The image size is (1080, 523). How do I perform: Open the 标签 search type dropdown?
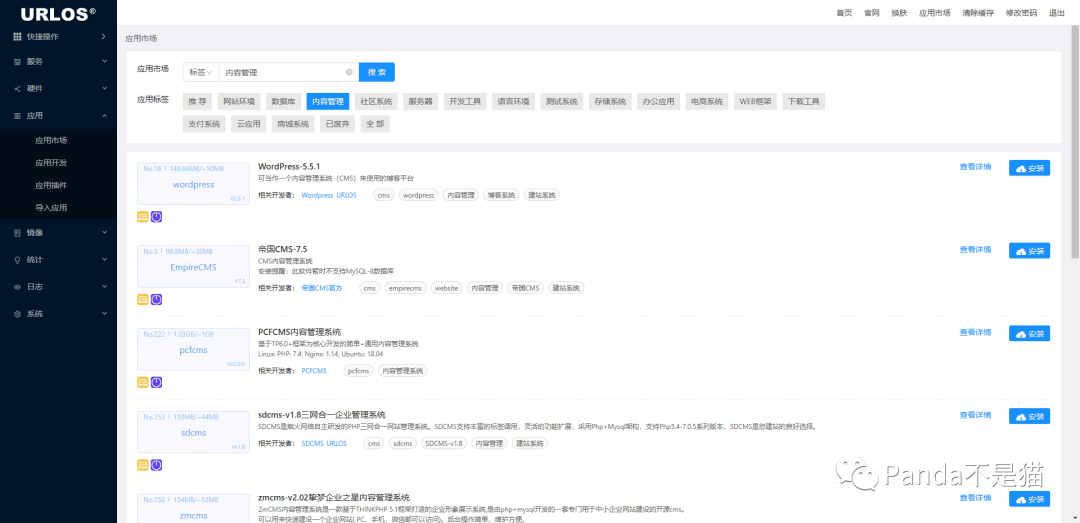[201, 72]
